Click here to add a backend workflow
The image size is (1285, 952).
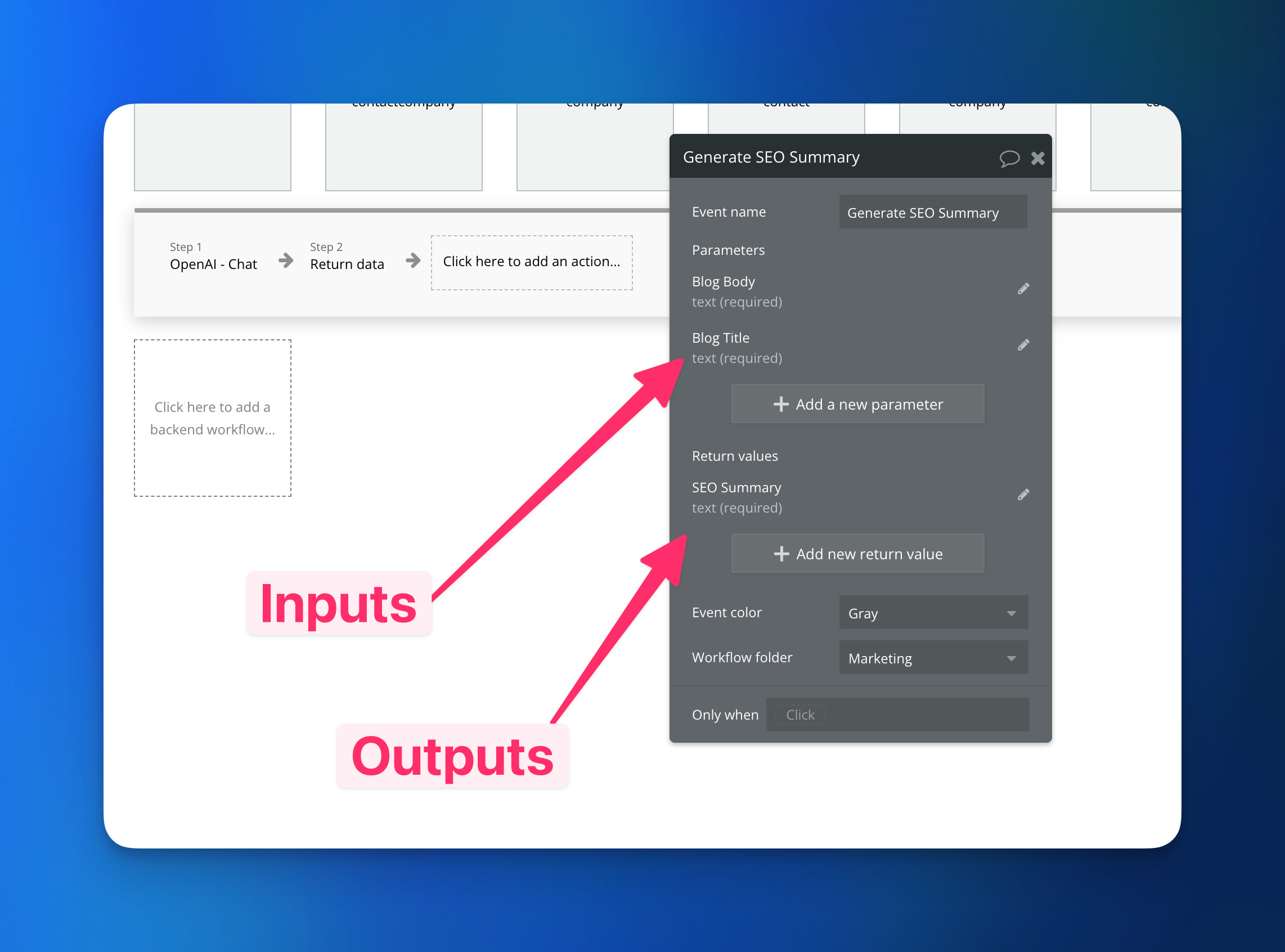213,419
